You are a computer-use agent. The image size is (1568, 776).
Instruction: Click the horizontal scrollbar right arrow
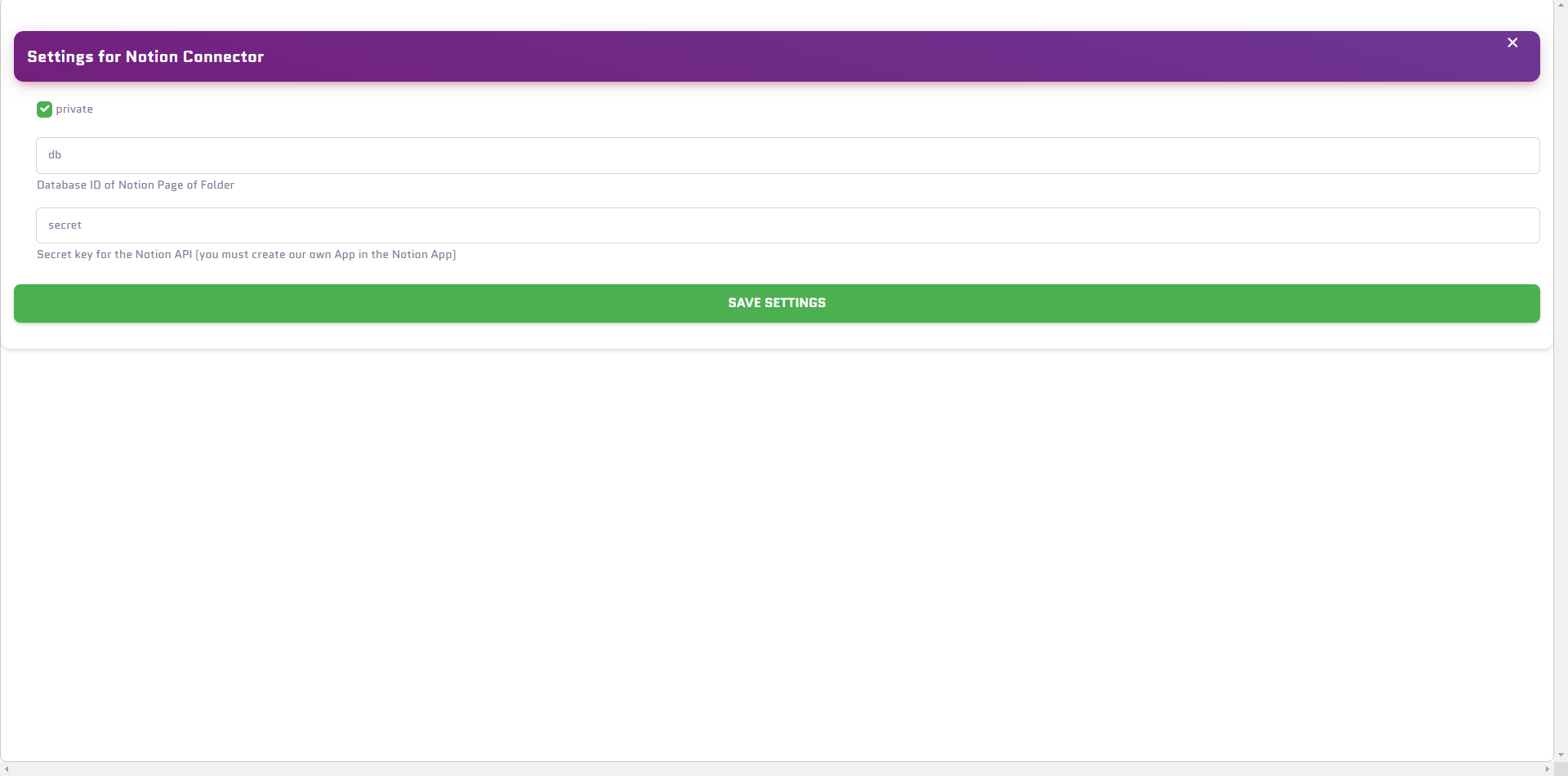[1547, 769]
